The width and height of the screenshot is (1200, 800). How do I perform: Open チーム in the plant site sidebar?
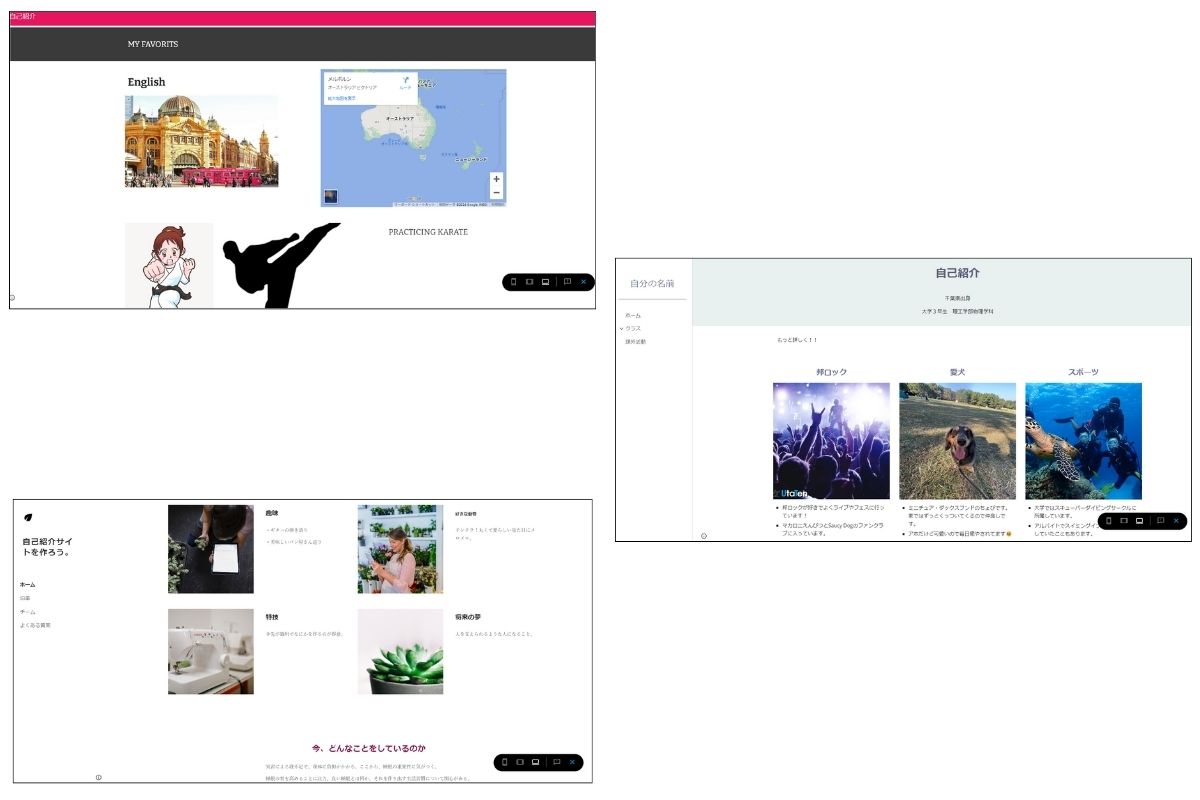27,612
